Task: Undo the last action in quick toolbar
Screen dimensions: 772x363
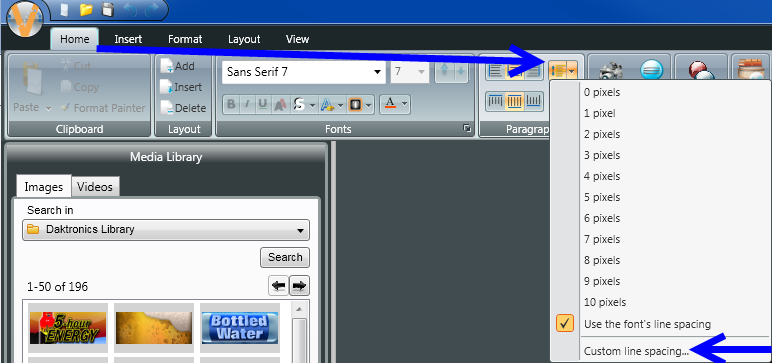Action: [130, 10]
